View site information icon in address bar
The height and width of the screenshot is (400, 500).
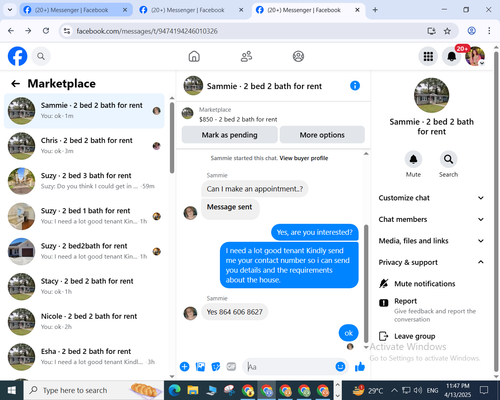tap(67, 31)
